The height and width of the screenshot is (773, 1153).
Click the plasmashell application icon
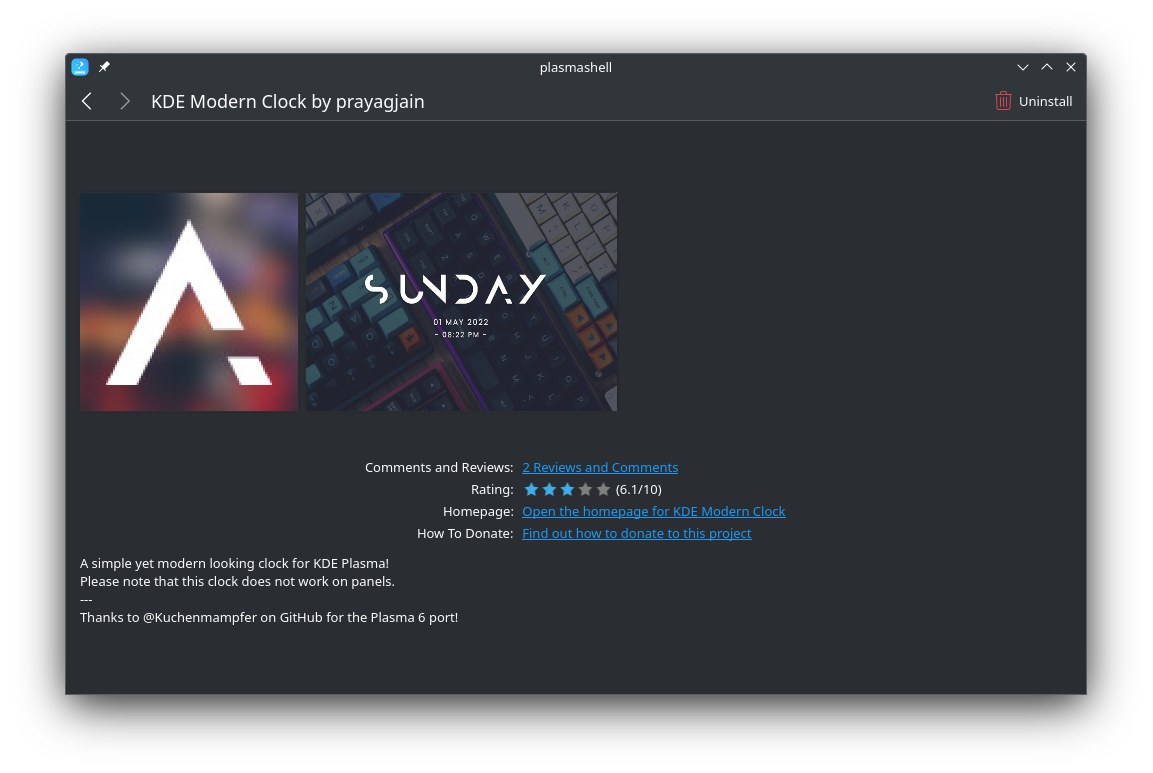[79, 66]
